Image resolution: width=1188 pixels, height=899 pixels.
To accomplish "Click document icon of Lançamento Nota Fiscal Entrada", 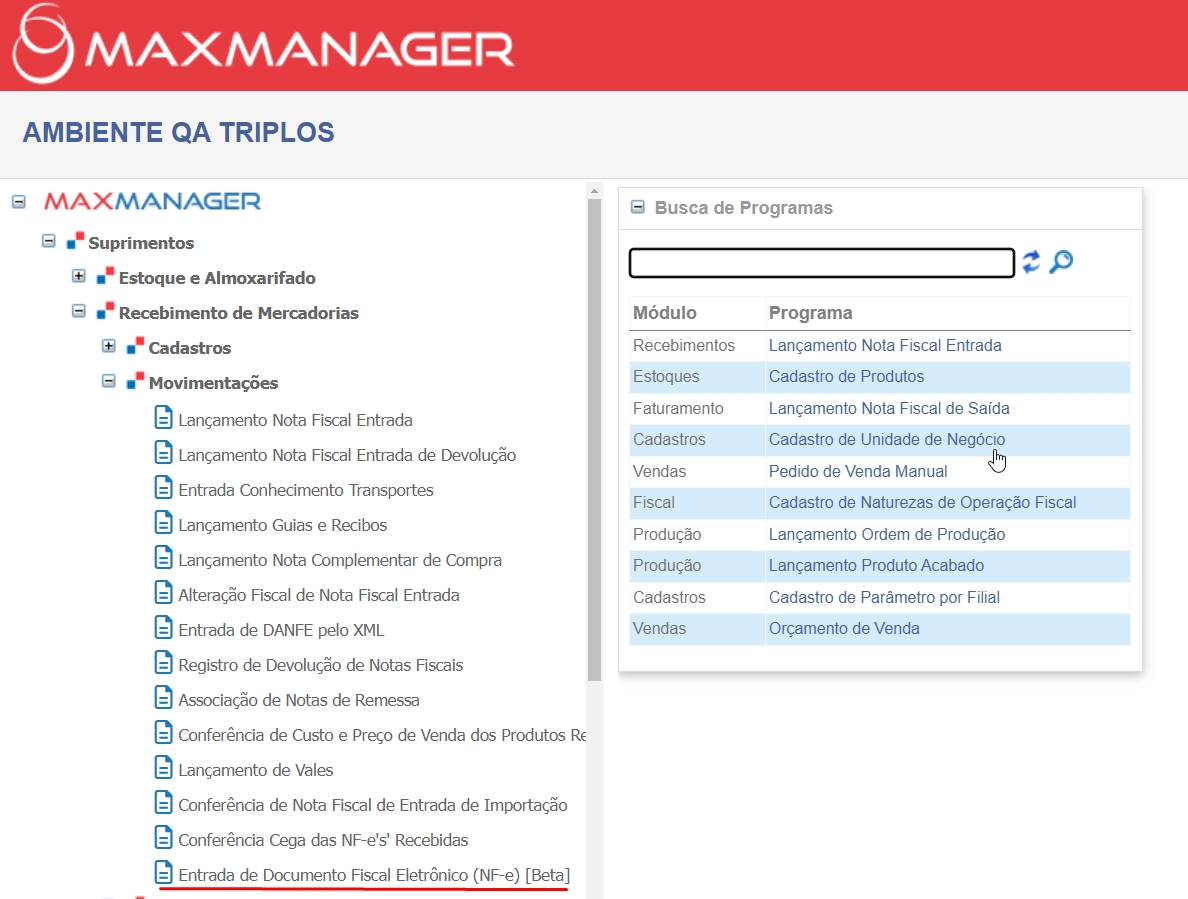I will point(164,417).
